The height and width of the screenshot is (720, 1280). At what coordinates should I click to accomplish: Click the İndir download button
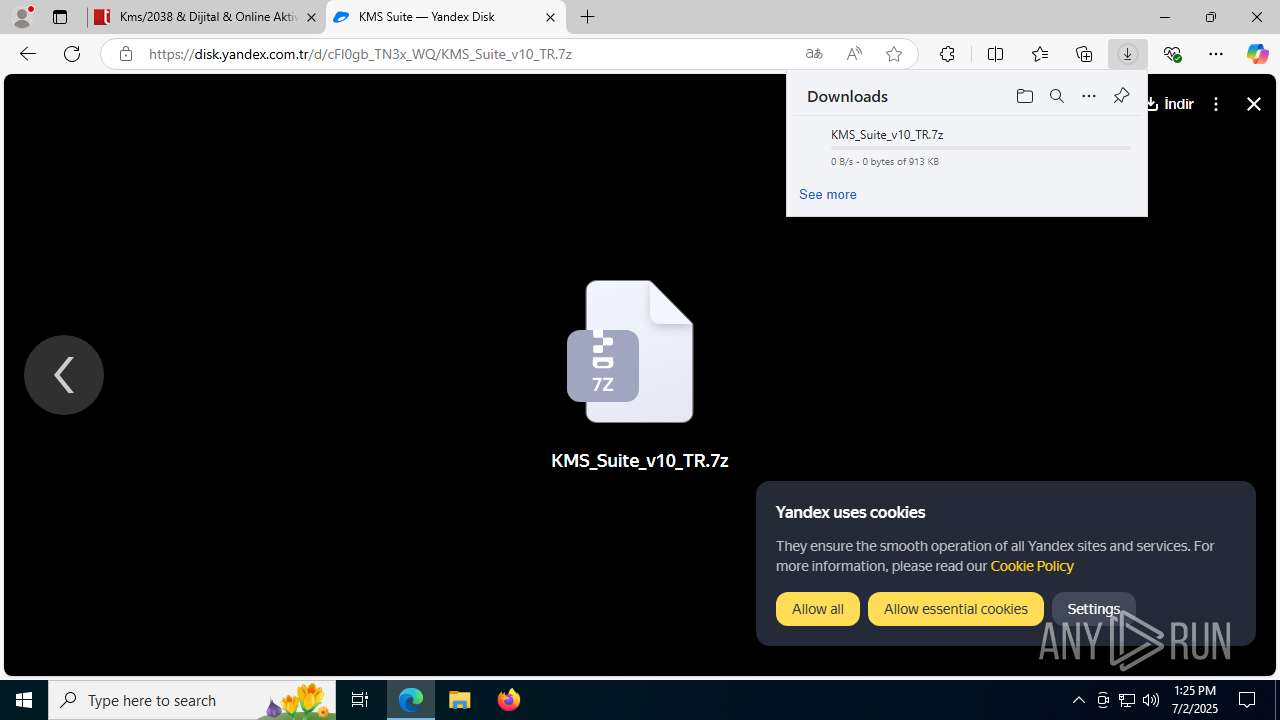click(1170, 104)
